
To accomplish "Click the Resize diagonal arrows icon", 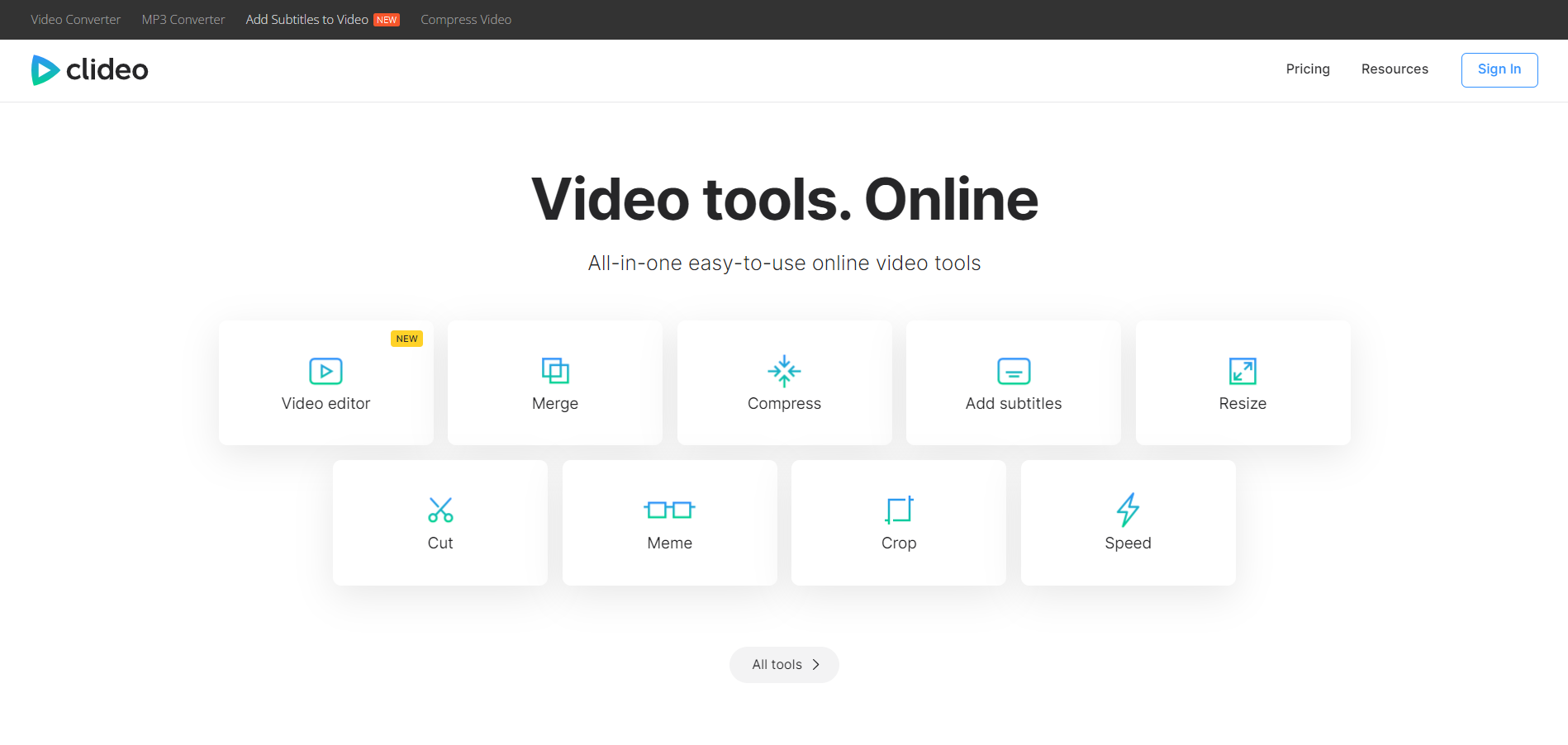I will (x=1243, y=371).
